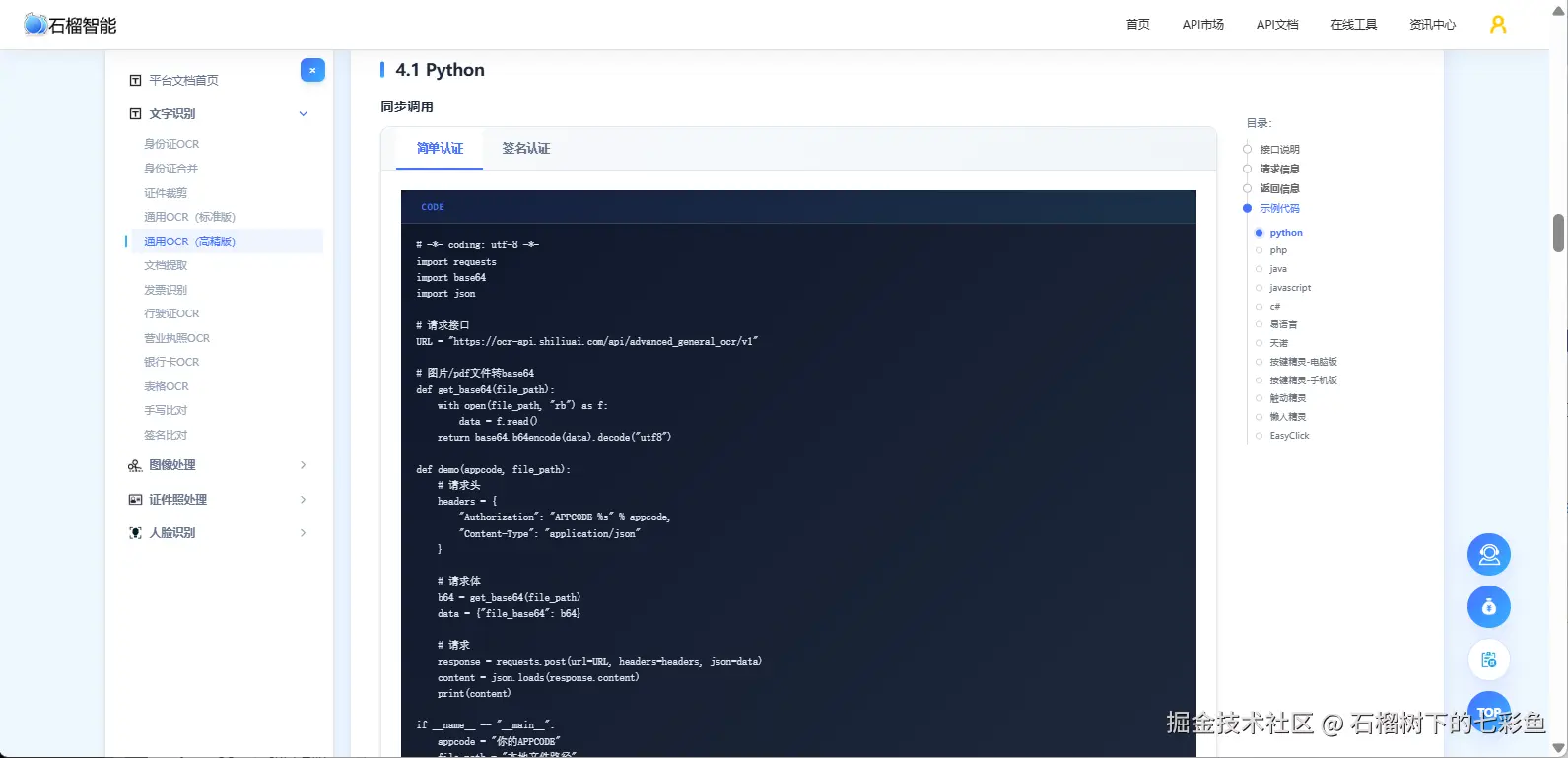
Task: Select 天诺 in the contents list
Action: (1278, 343)
